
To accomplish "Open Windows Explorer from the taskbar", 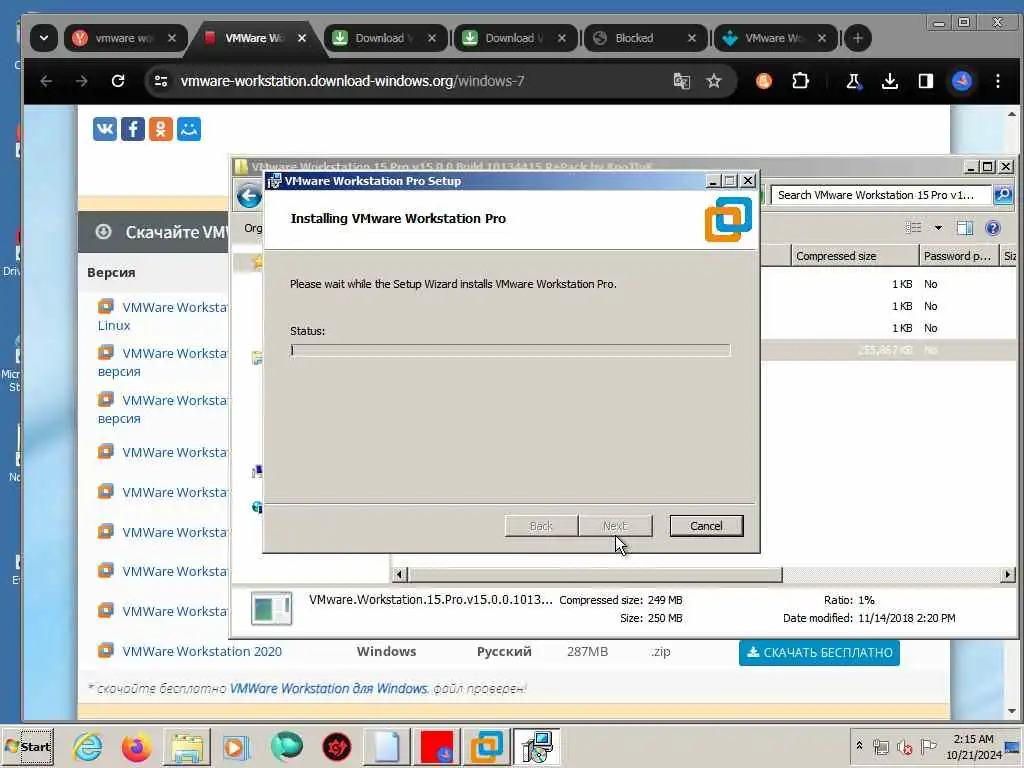I will 187,746.
